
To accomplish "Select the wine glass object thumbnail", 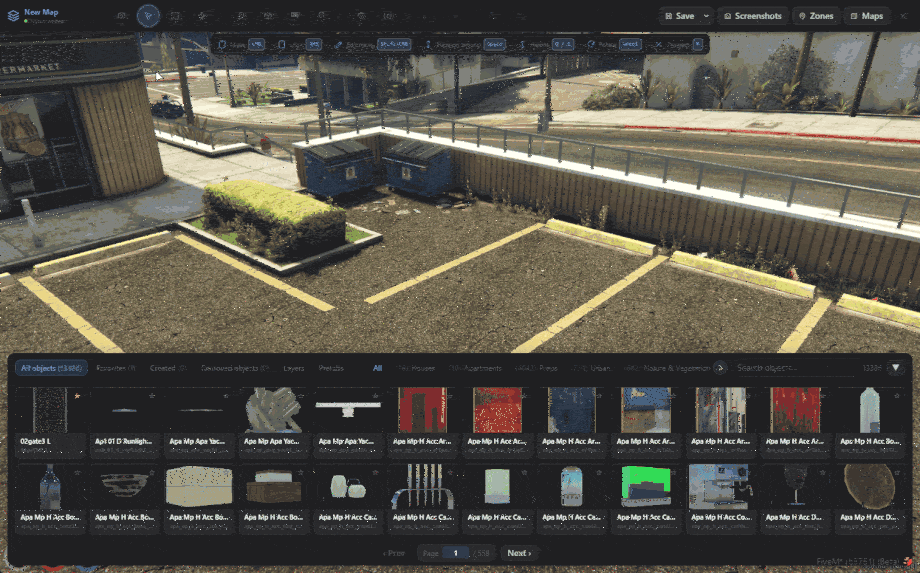I will coord(795,487).
